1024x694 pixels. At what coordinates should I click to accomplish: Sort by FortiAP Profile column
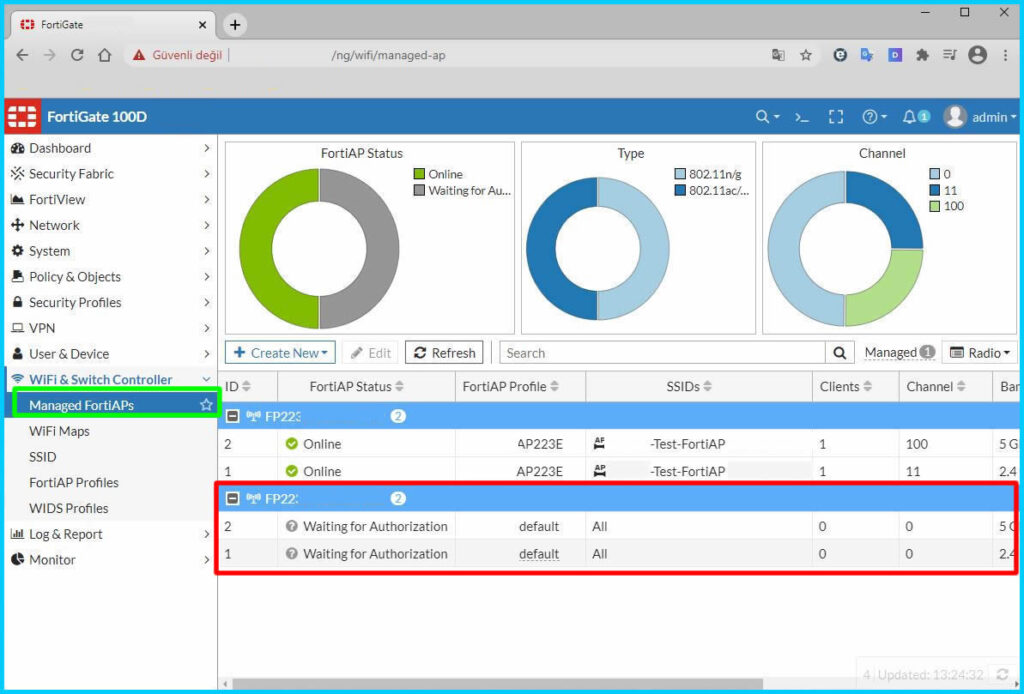(511, 386)
